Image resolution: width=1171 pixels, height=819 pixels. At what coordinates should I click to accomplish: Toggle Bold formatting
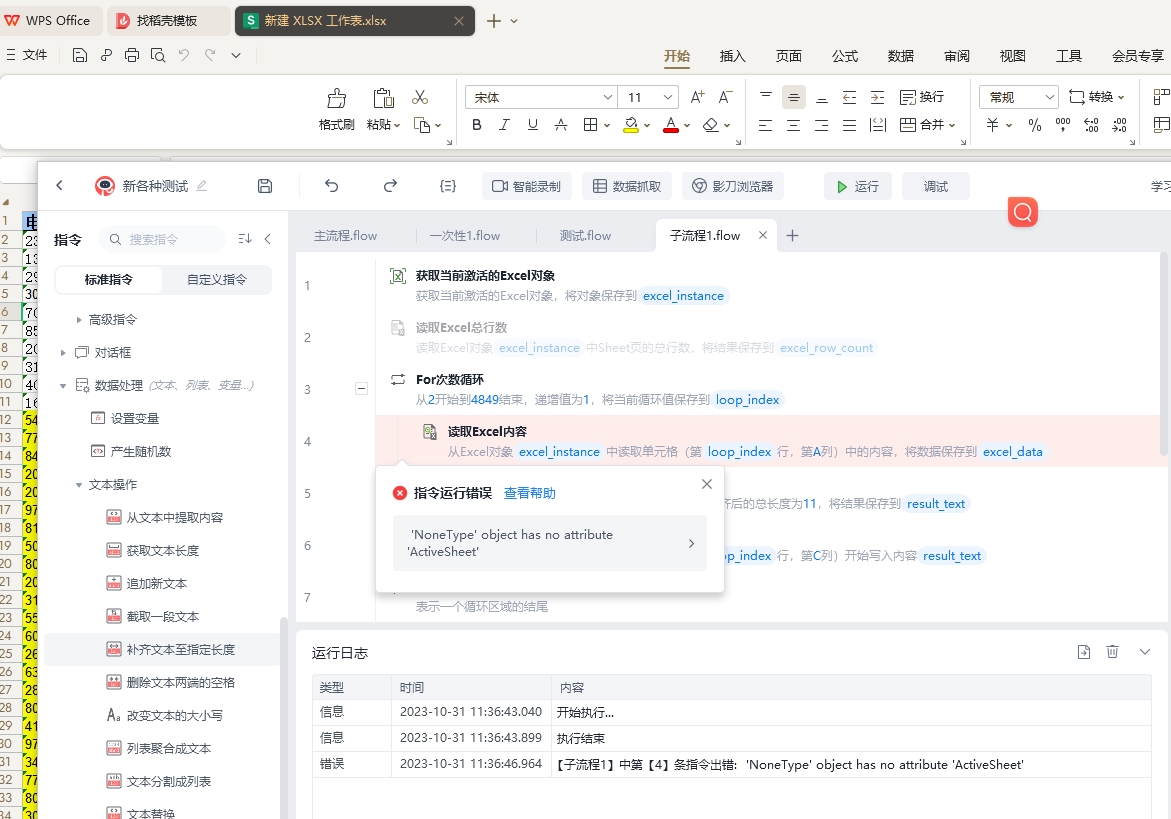[x=476, y=125]
